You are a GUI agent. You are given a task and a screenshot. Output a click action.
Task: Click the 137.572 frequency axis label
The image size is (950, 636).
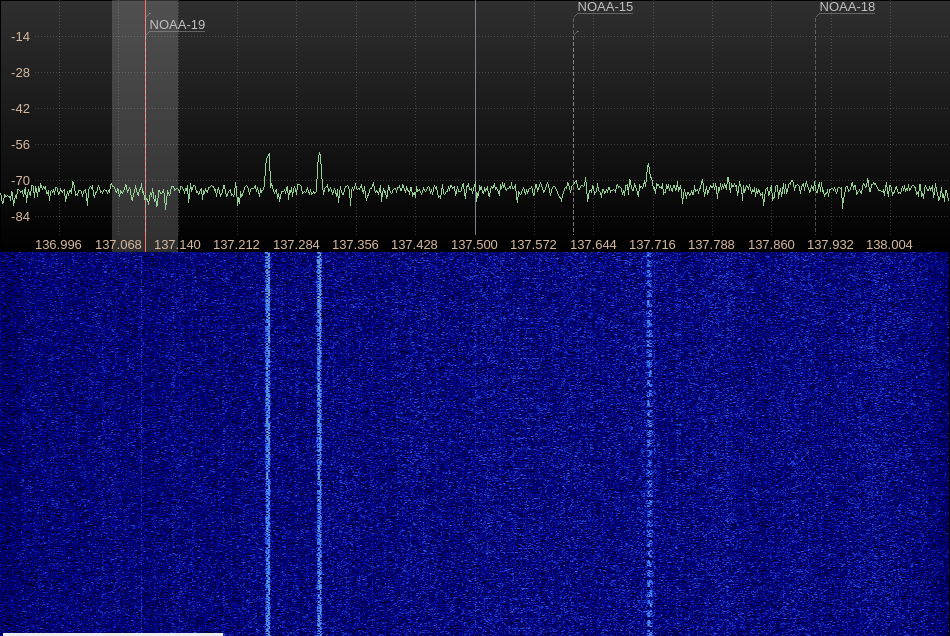coord(533,245)
